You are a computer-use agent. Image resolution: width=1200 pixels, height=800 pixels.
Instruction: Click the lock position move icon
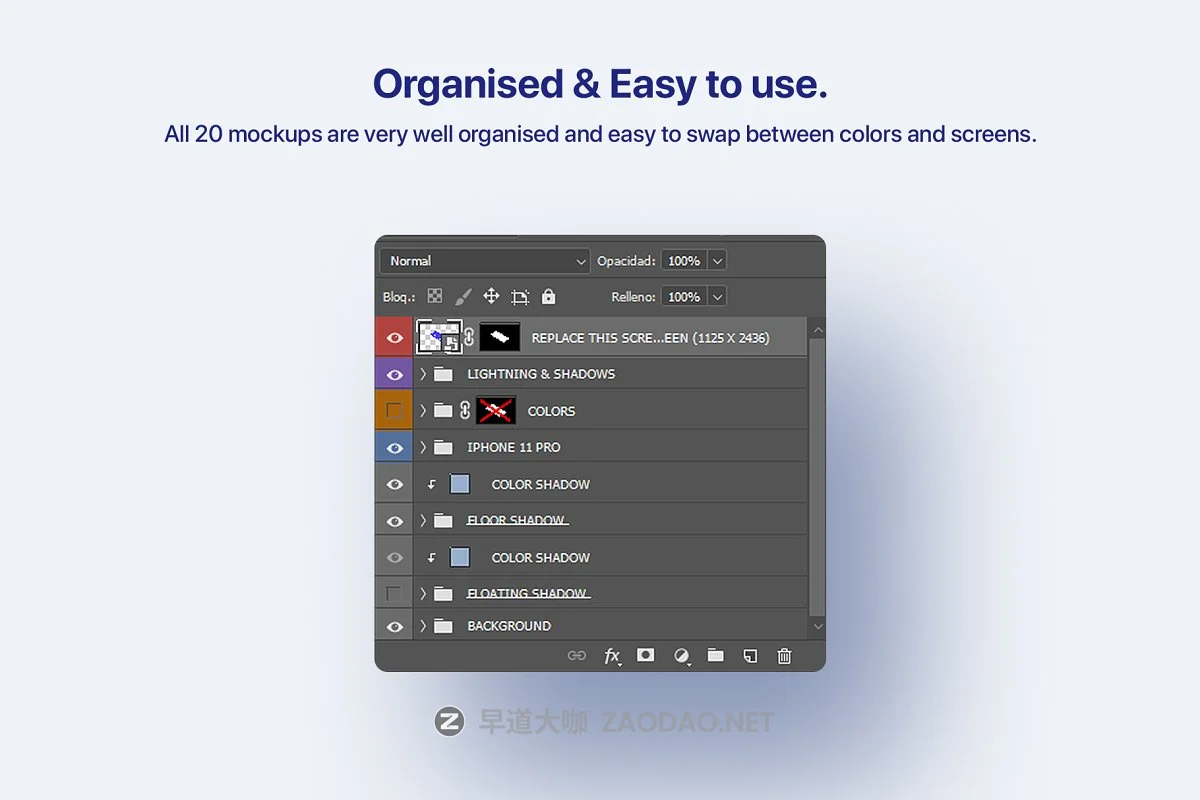pyautogui.click(x=491, y=296)
